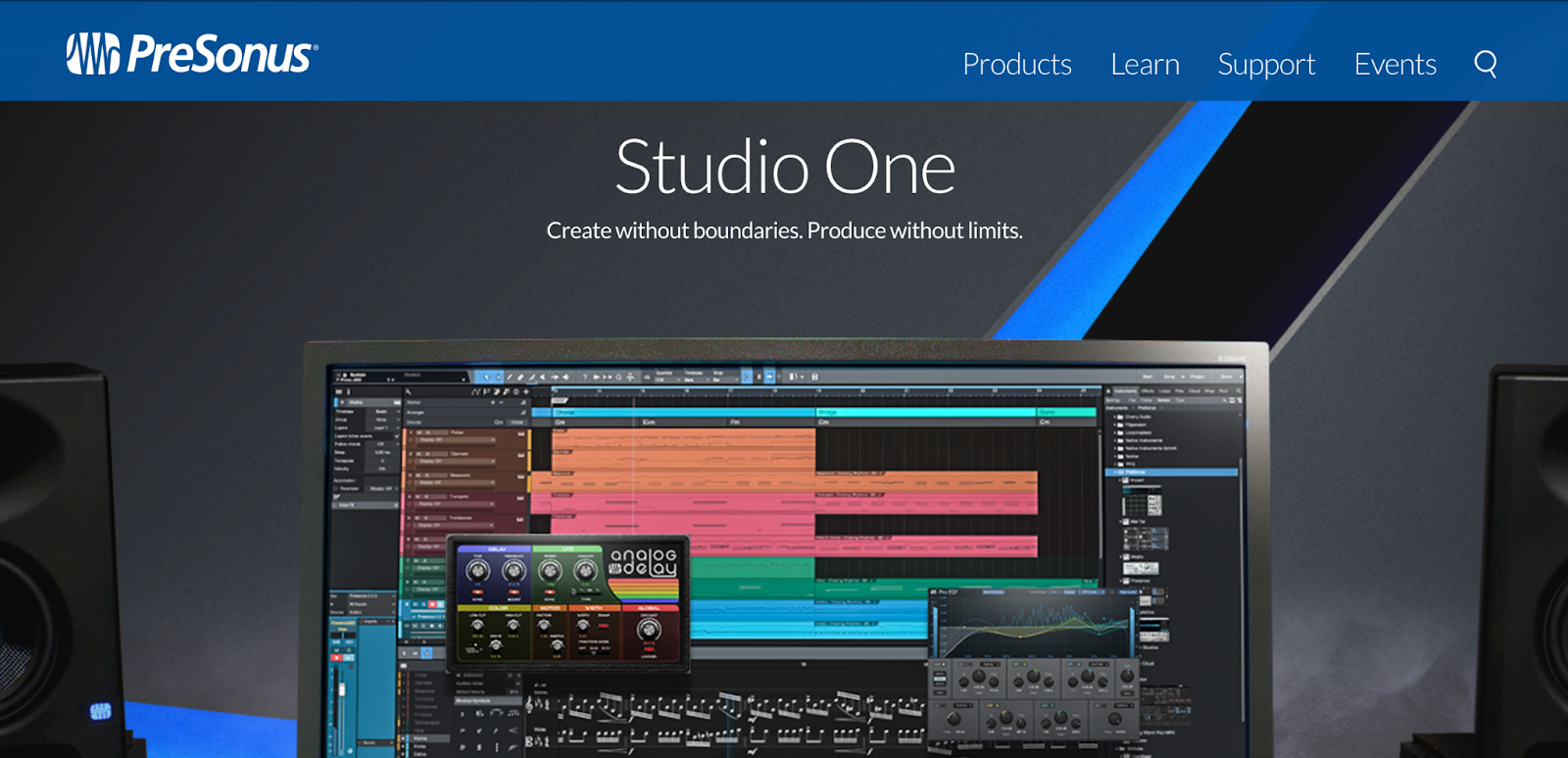This screenshot has width=1568, height=758.
Task: Click the PreSonus logo
Action: click(191, 54)
